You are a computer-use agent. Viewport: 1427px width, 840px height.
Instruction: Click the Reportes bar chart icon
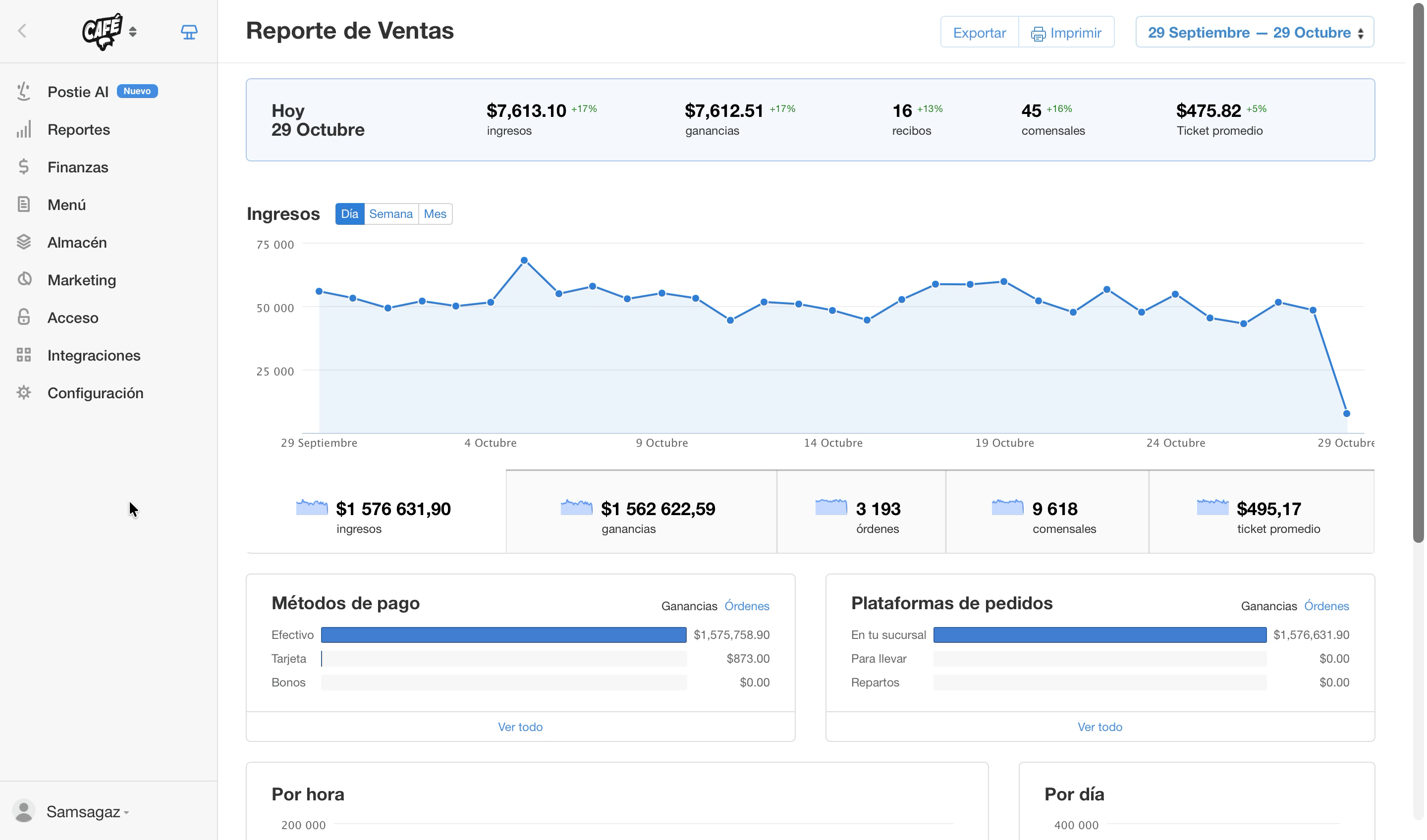point(24,129)
